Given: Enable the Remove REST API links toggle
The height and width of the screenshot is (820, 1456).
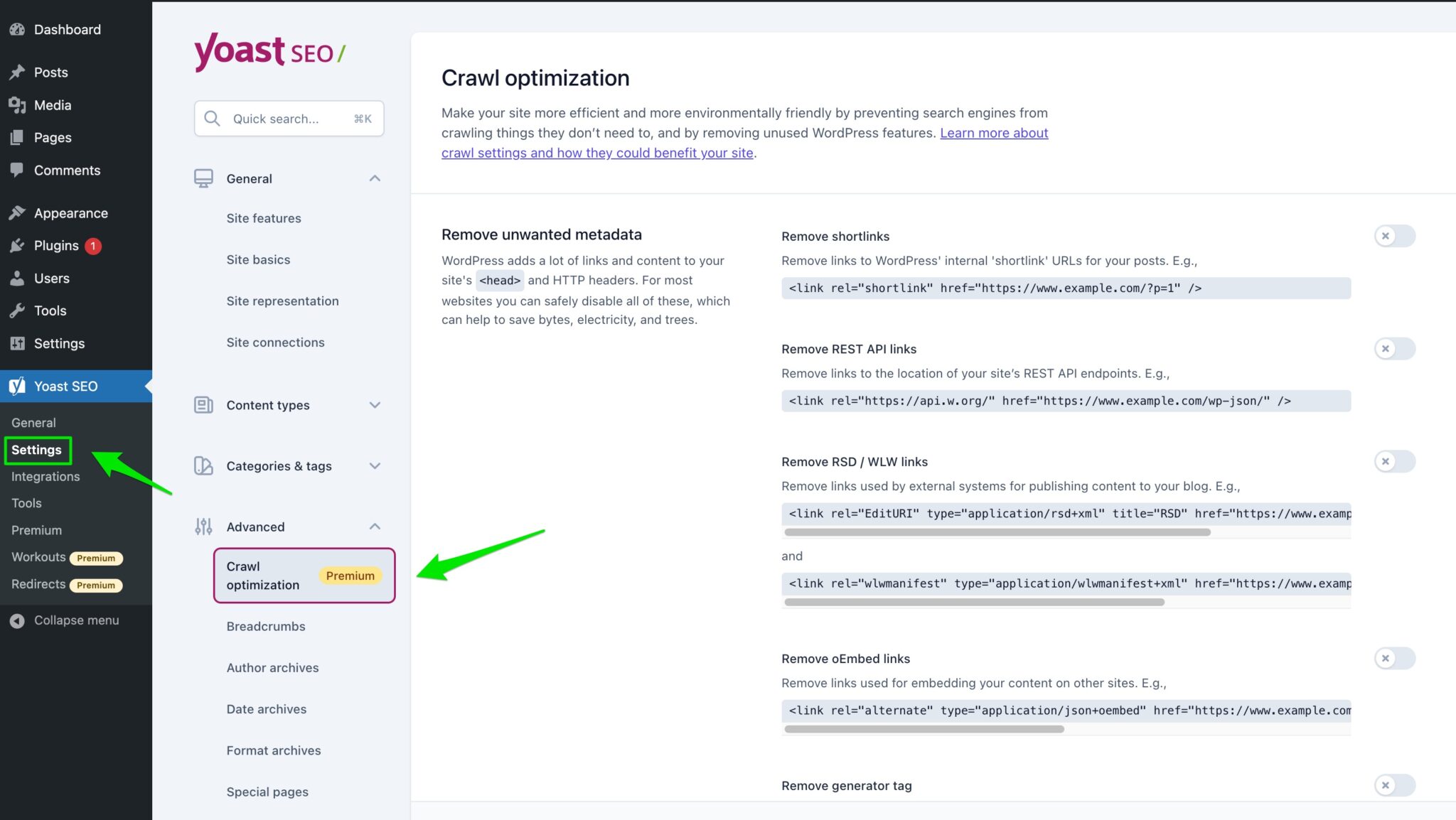Looking at the screenshot, I should [1395, 349].
